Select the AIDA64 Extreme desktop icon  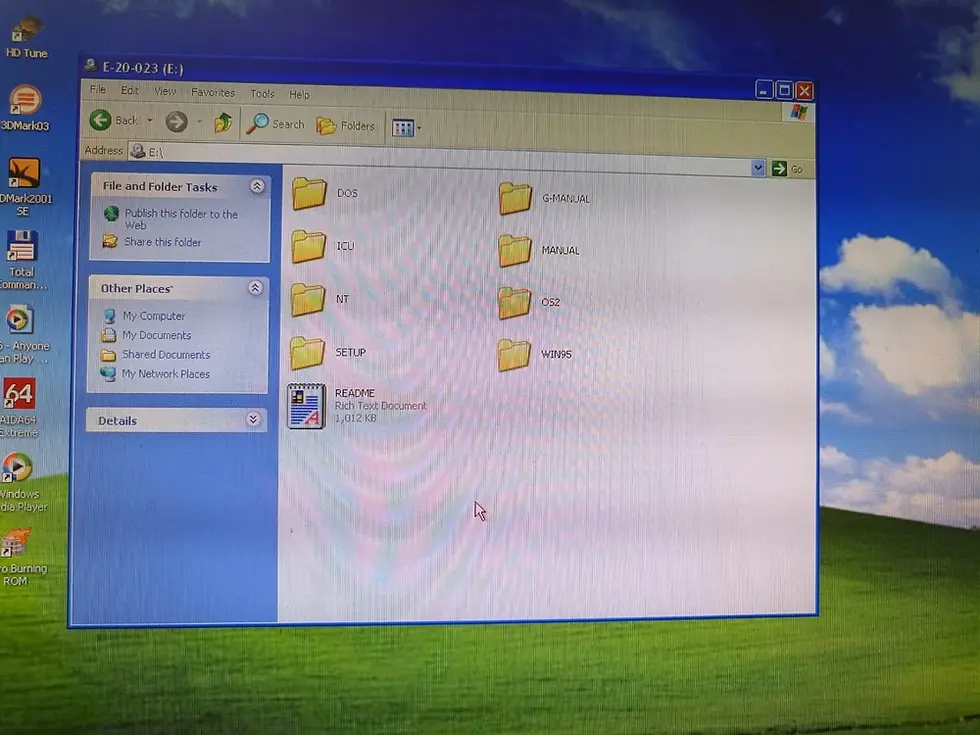tap(19, 407)
